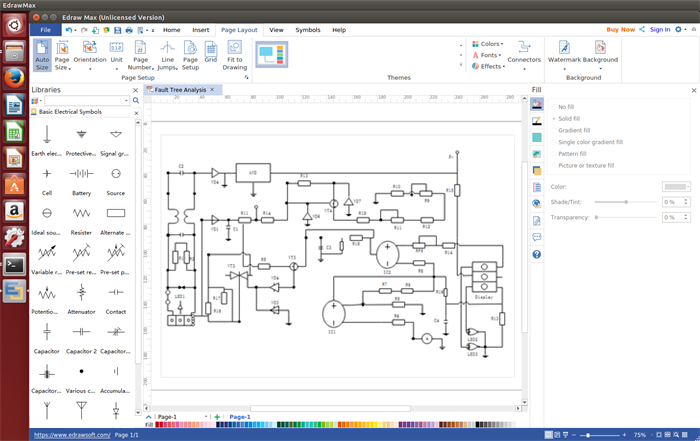This screenshot has width=700, height=441.
Task: Open Firefox from the Ubuntu dock
Action: (14, 77)
